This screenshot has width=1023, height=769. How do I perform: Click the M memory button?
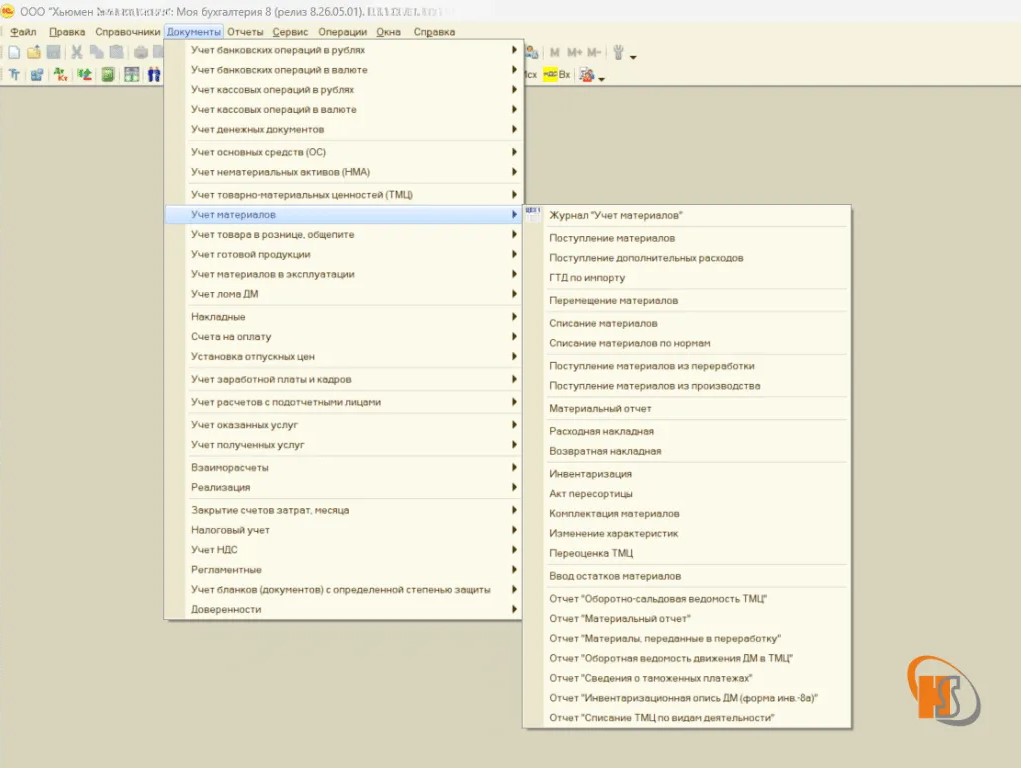tap(555, 52)
